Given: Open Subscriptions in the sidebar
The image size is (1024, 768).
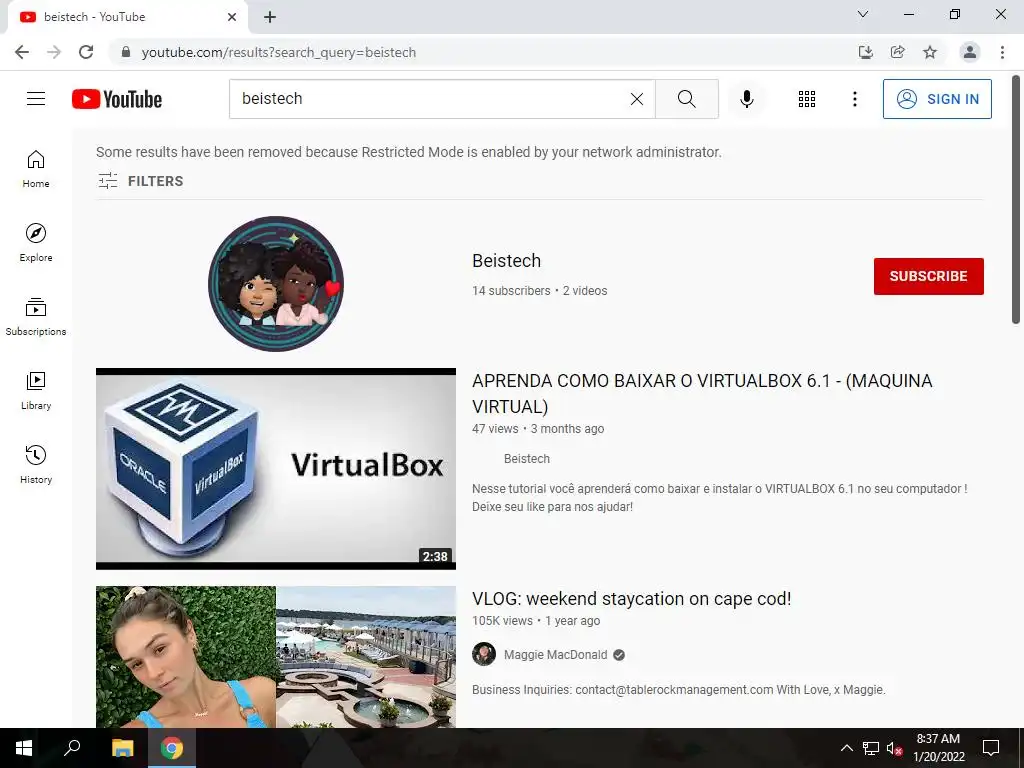Looking at the screenshot, I should point(36,317).
